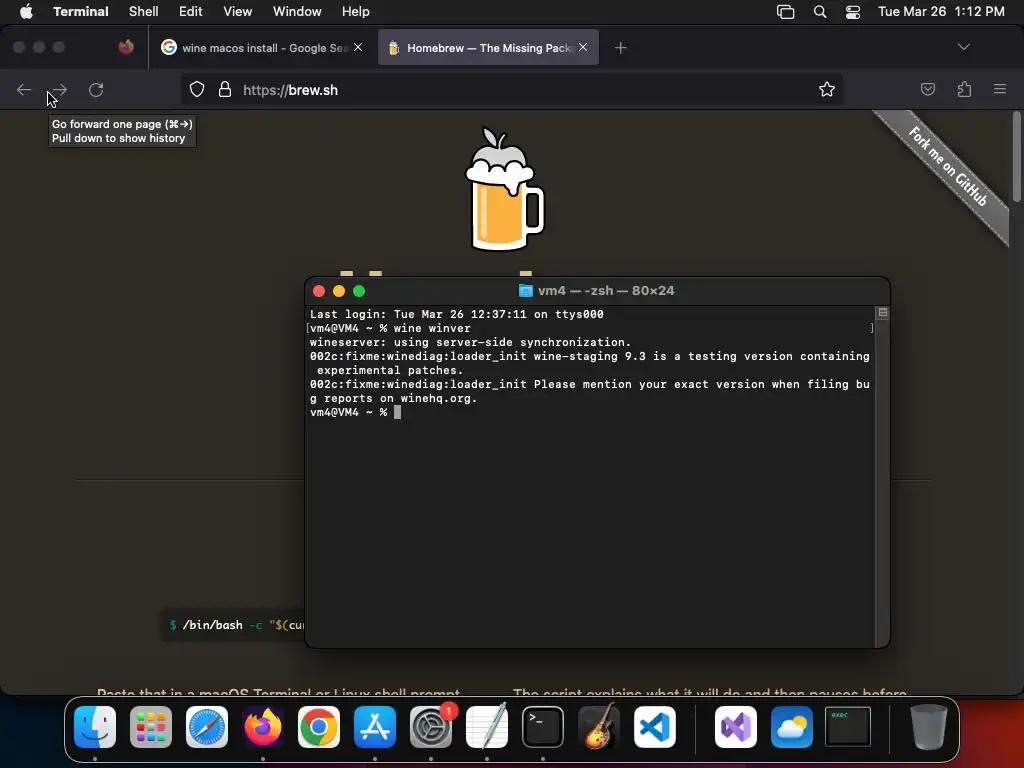Open Launchpad from the Dock
The height and width of the screenshot is (768, 1024).
coord(151,727)
